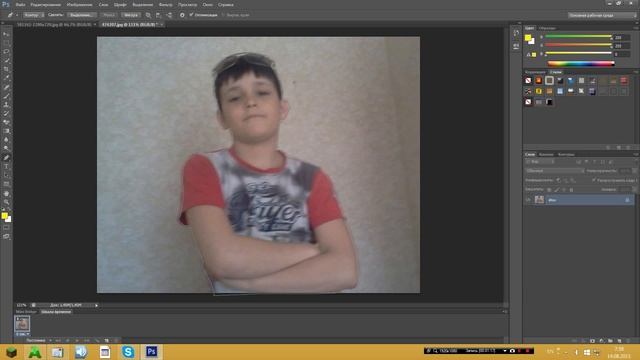Select the Pen tool in toolbox

(x=6, y=158)
